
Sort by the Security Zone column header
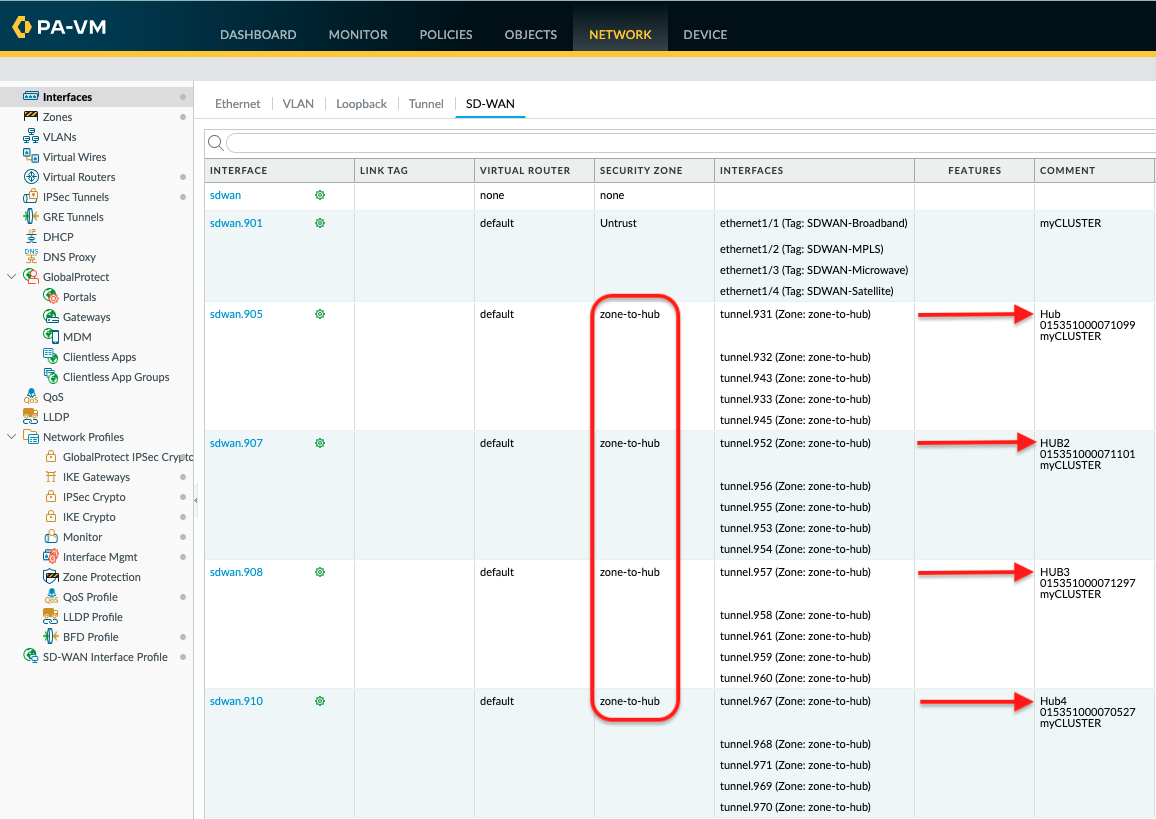click(641, 171)
